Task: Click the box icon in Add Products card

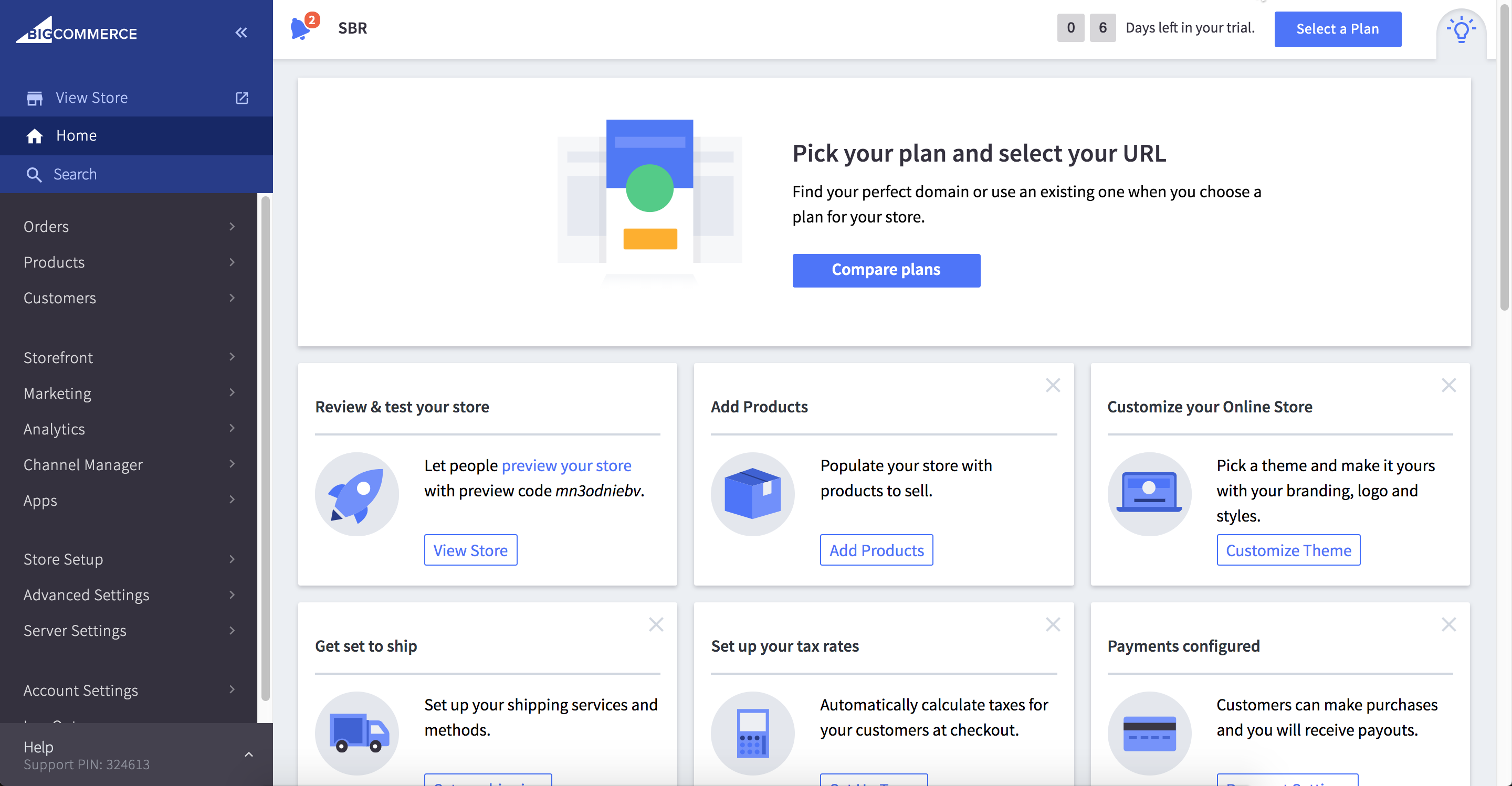Action: [x=752, y=494]
